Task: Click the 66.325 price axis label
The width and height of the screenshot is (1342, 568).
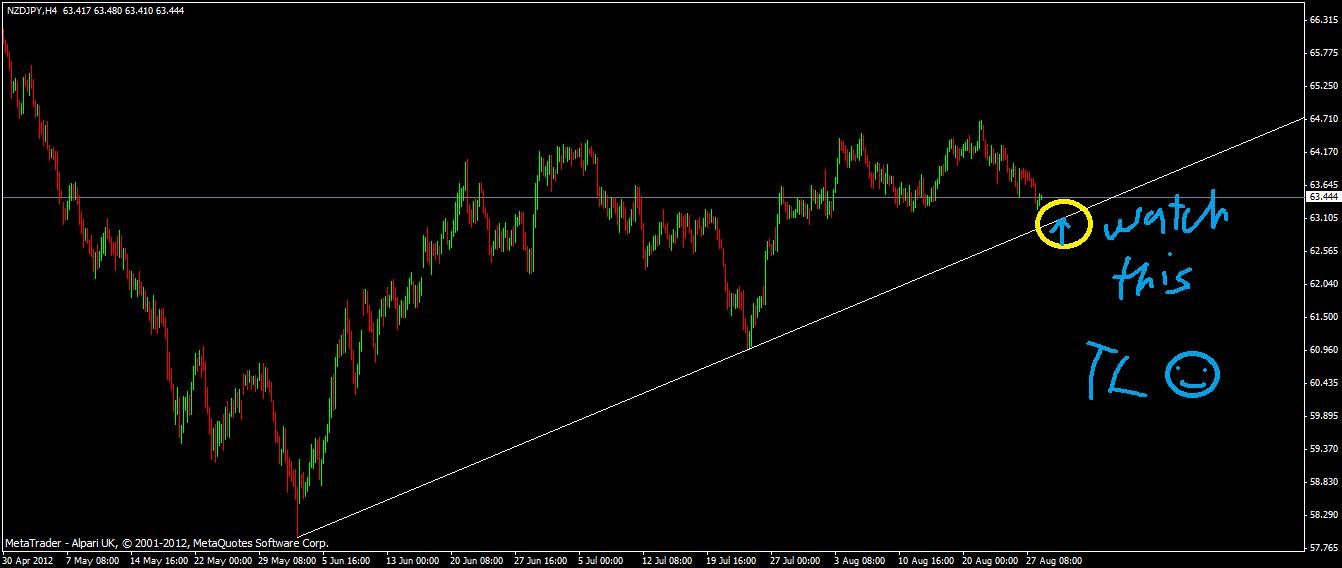Action: pos(1324,20)
